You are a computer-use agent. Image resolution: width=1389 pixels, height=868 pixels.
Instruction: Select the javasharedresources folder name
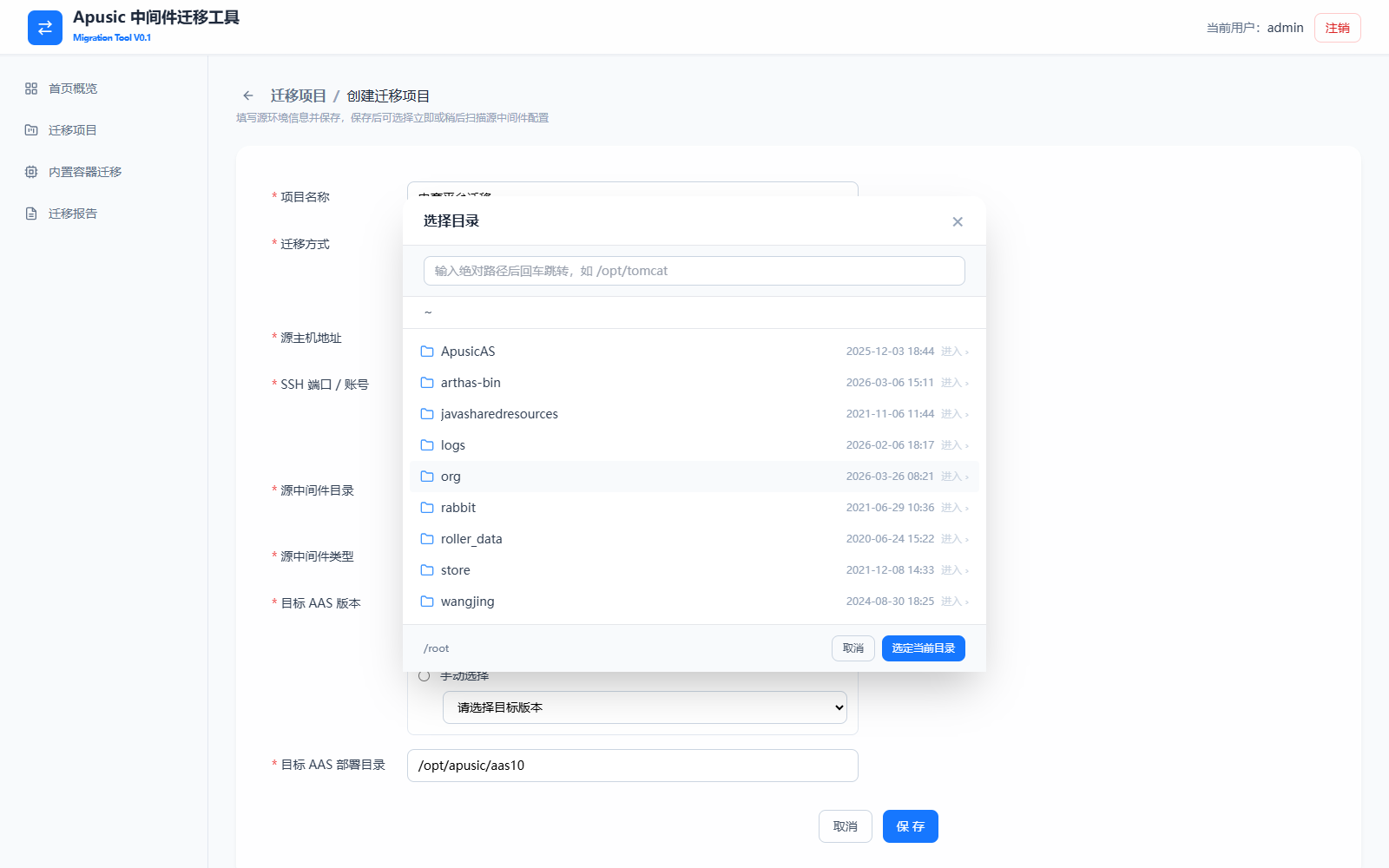499,414
